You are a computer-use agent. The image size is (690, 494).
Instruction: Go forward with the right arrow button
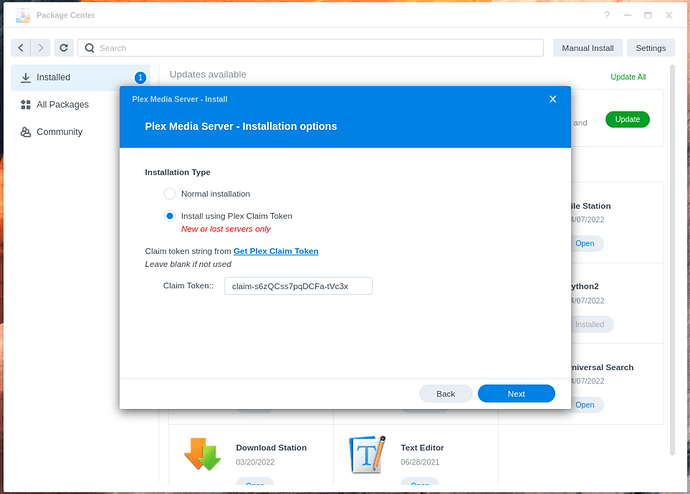coord(40,48)
